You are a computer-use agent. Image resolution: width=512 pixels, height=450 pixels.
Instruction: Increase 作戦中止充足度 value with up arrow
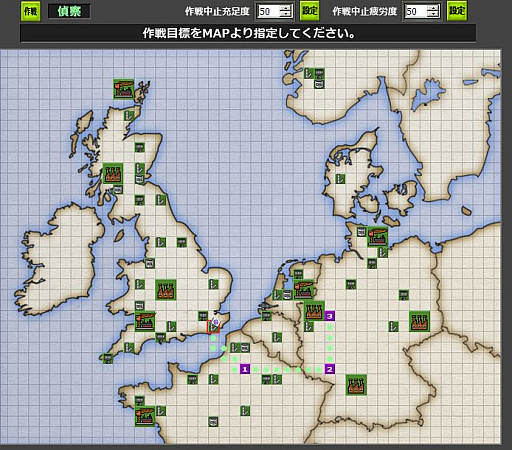pos(285,8)
